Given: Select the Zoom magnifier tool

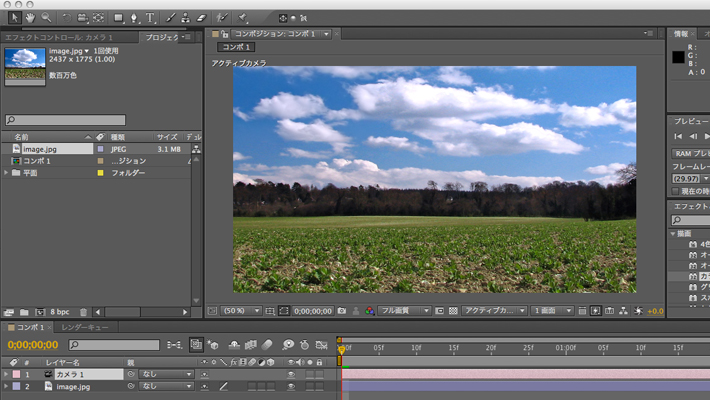Looking at the screenshot, I should click(x=46, y=17).
